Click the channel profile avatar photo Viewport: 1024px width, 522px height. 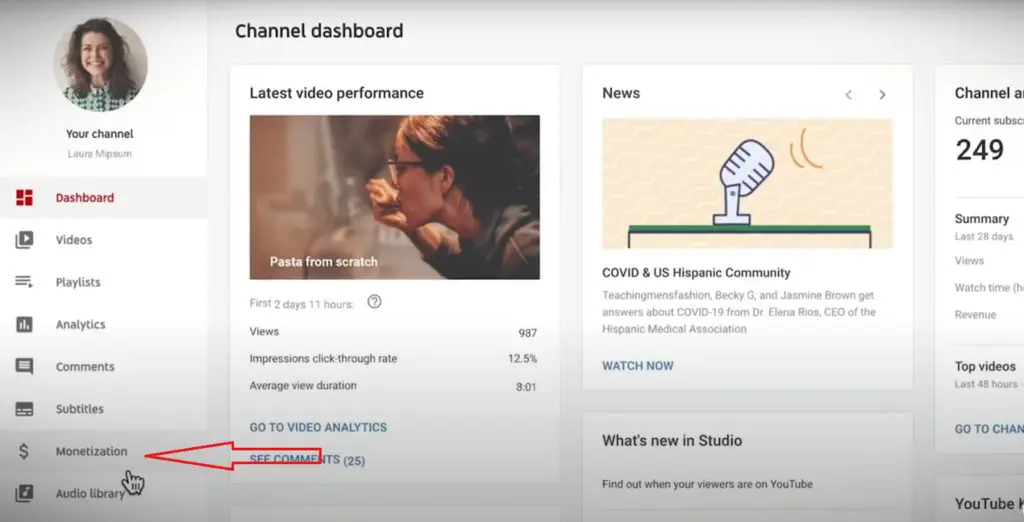click(x=101, y=65)
